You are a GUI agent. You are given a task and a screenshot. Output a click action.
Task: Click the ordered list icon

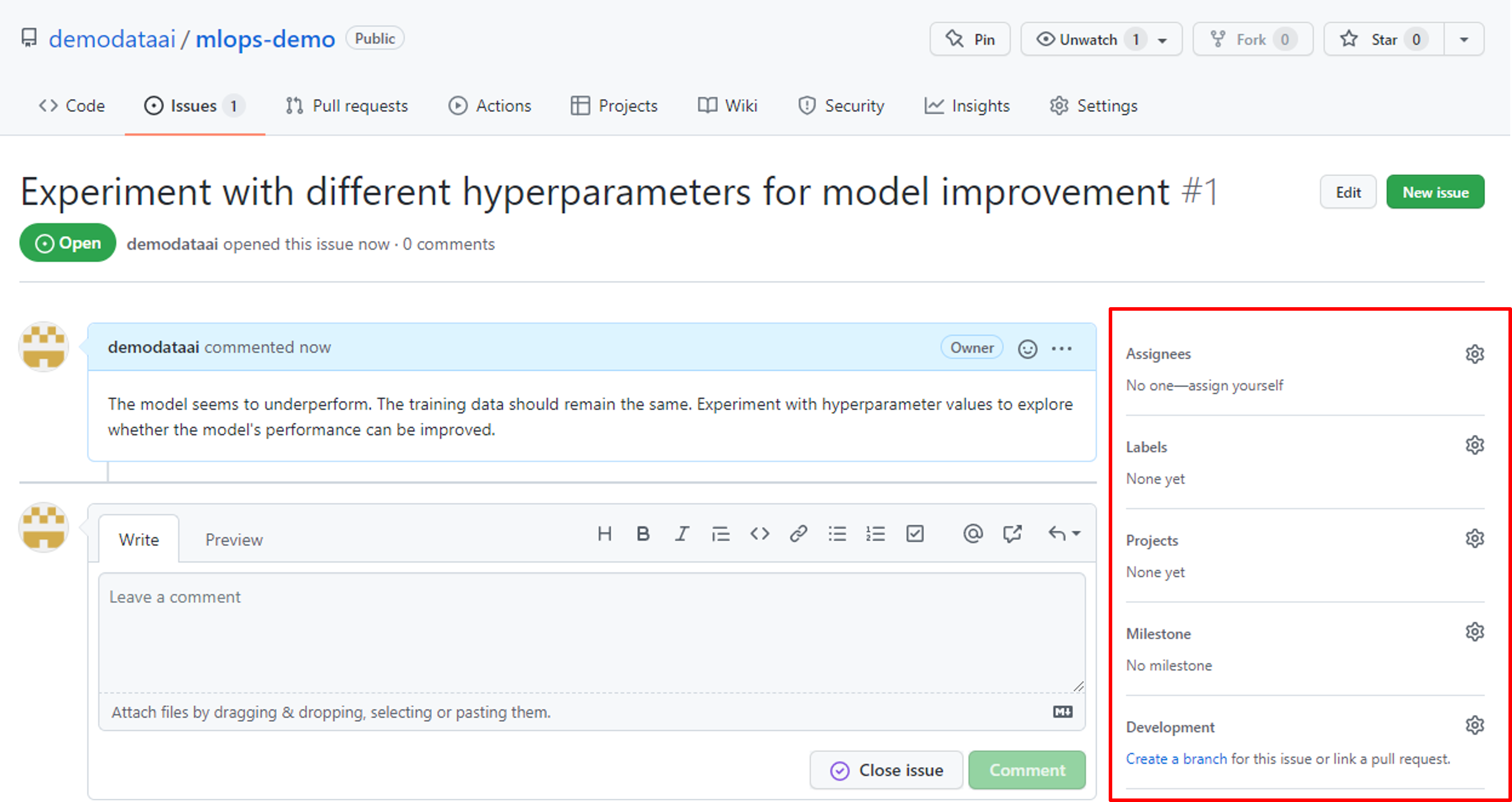tap(875, 533)
